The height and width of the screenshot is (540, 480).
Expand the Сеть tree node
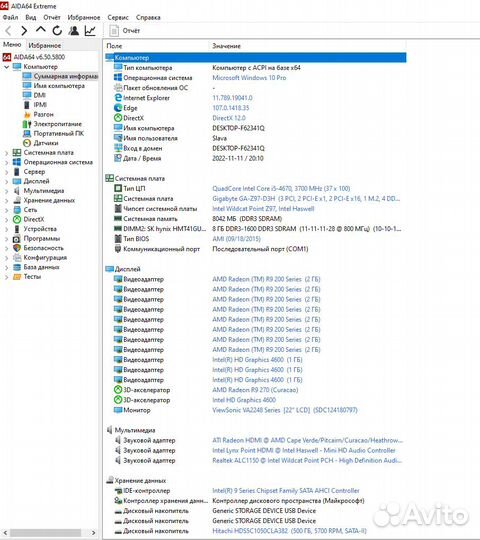[x=7, y=210]
